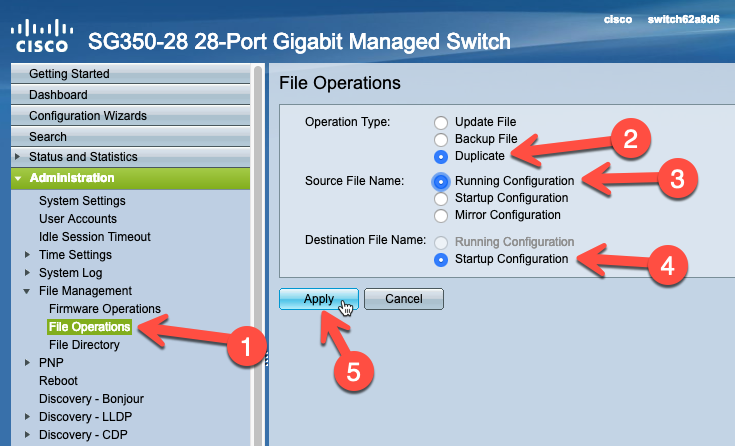Cancel the file operation changes
This screenshot has height=446, width=735.
(404, 299)
